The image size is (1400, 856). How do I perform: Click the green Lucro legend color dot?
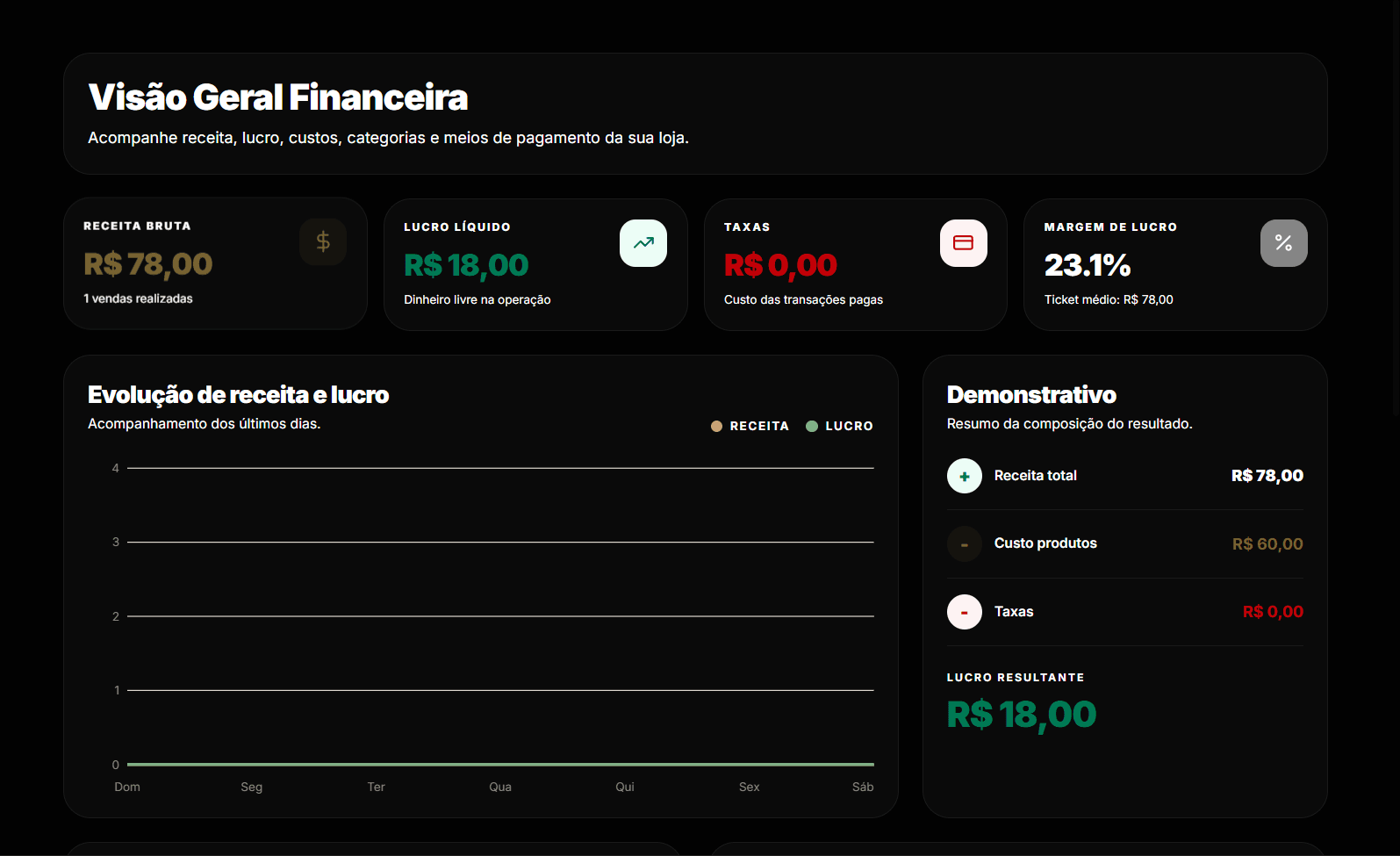point(812,426)
